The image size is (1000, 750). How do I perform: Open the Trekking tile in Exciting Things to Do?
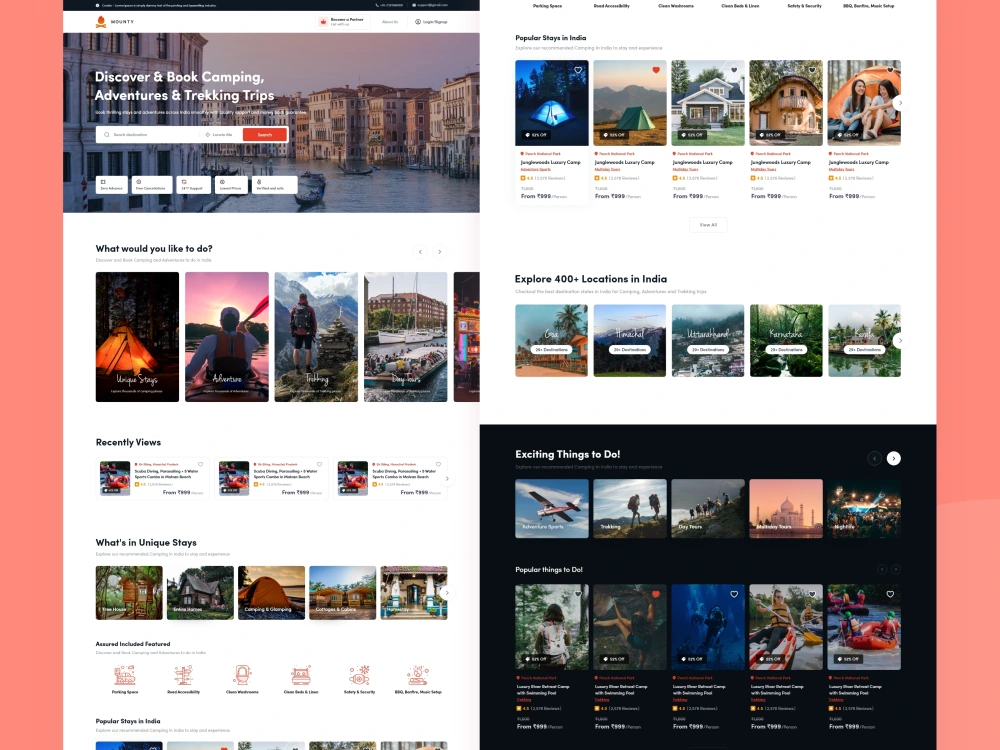(629, 509)
